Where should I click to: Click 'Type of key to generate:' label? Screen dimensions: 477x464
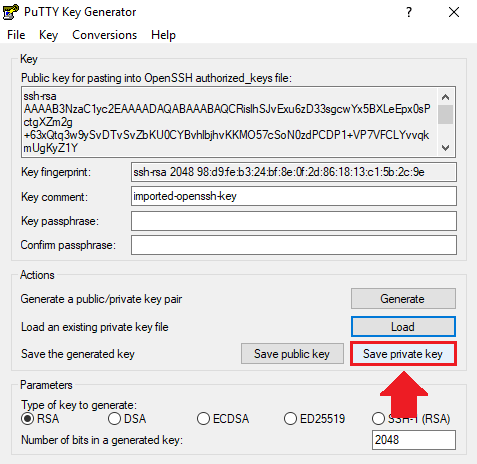click(x=79, y=405)
